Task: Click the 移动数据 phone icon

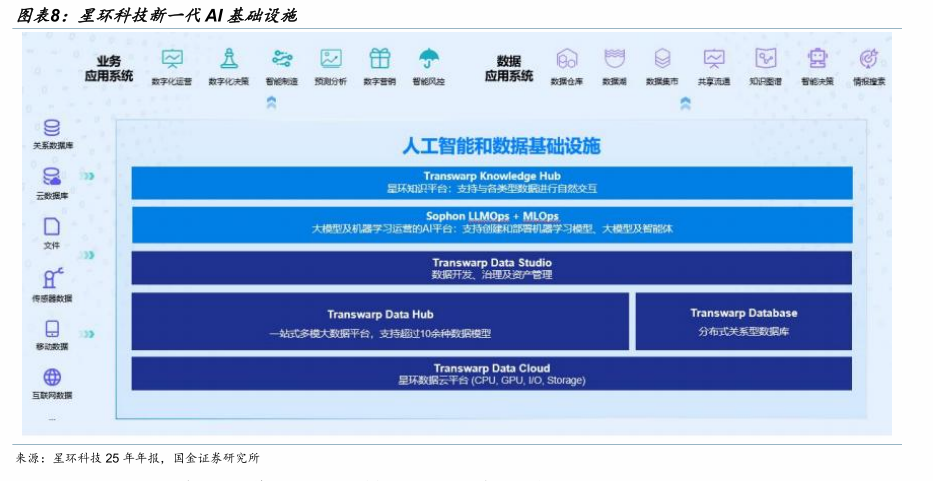Action: [52, 329]
